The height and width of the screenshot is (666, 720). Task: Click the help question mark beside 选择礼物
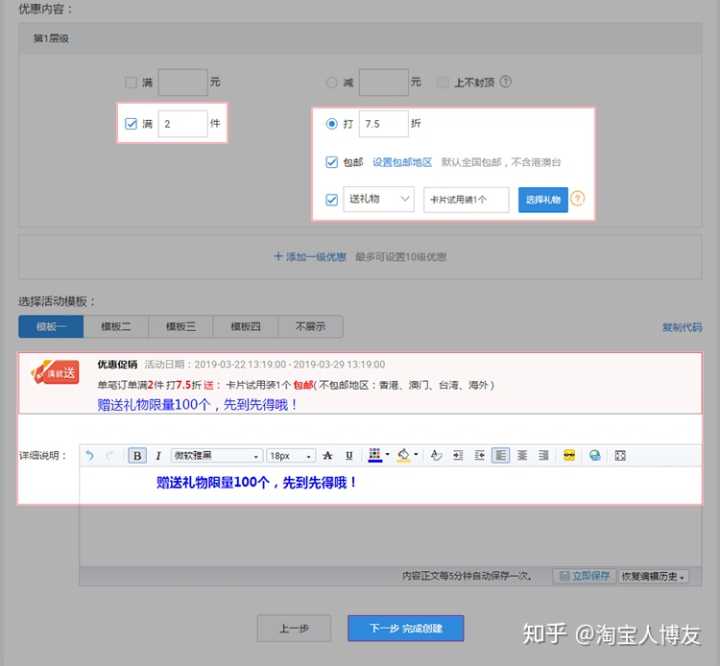(577, 199)
